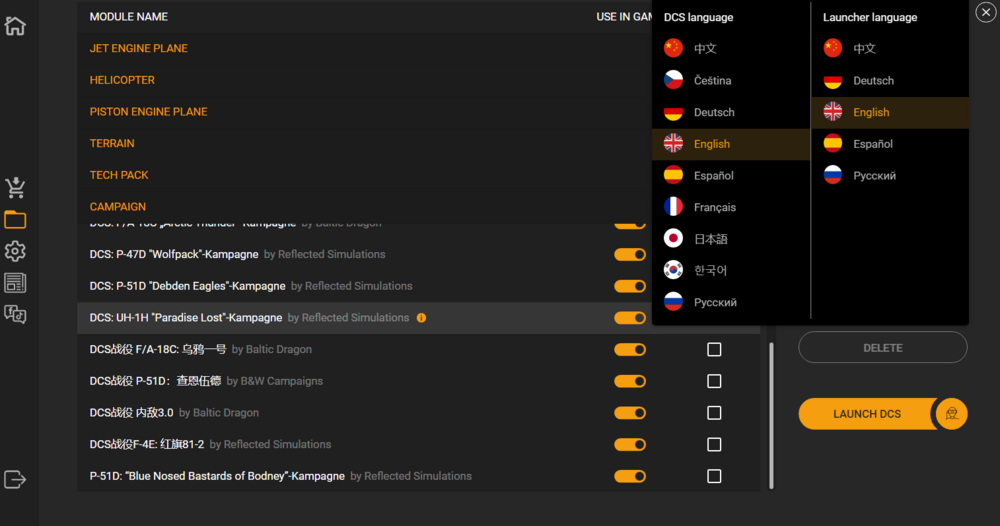This screenshot has height=526, width=1000.
Task: Tick checkbox for DCS战役 P-51D campaign
Action: (x=714, y=381)
